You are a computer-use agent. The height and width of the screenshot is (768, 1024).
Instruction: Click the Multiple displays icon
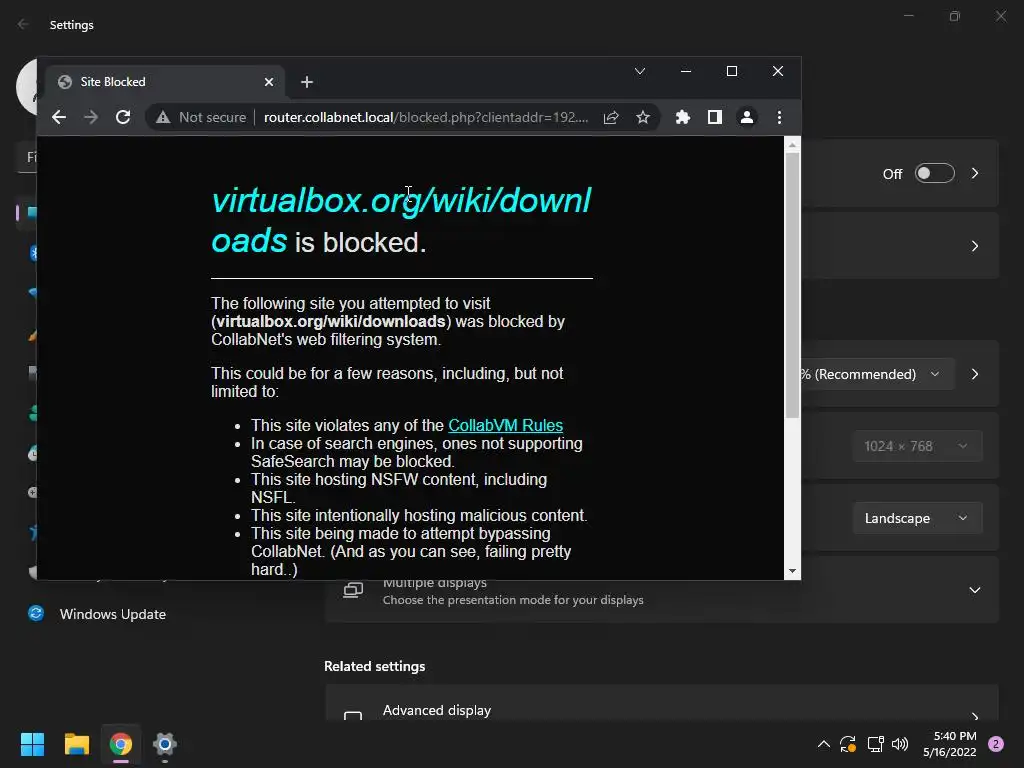pos(353,590)
